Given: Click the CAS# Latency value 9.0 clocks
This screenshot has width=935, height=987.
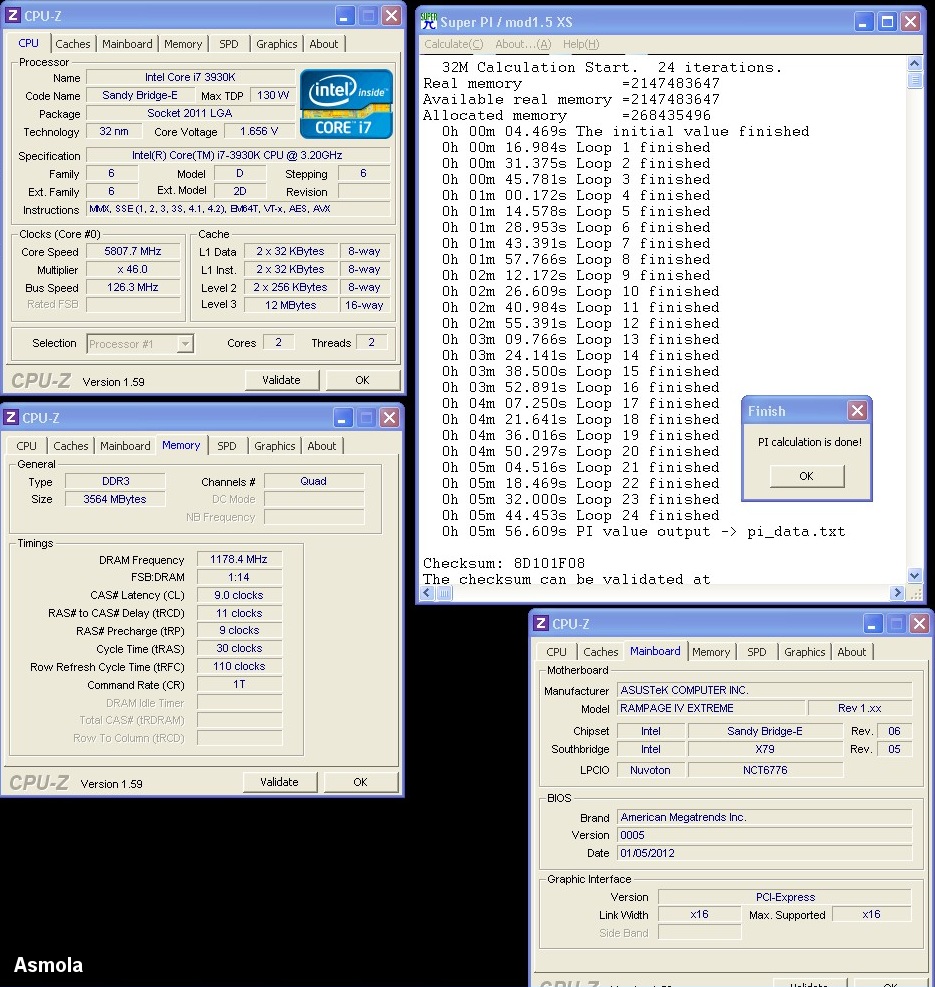Looking at the screenshot, I should pos(239,595).
